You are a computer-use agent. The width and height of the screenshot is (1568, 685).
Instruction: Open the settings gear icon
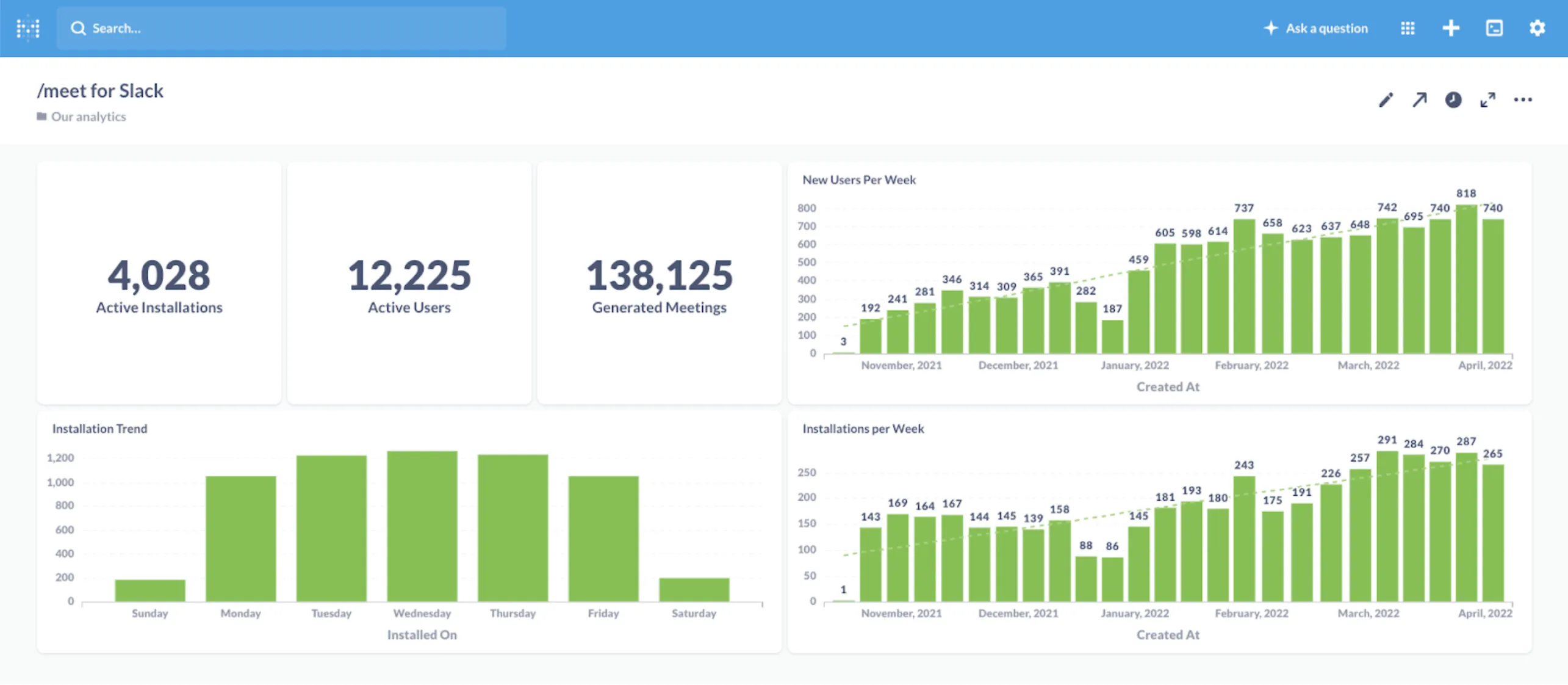[1537, 28]
